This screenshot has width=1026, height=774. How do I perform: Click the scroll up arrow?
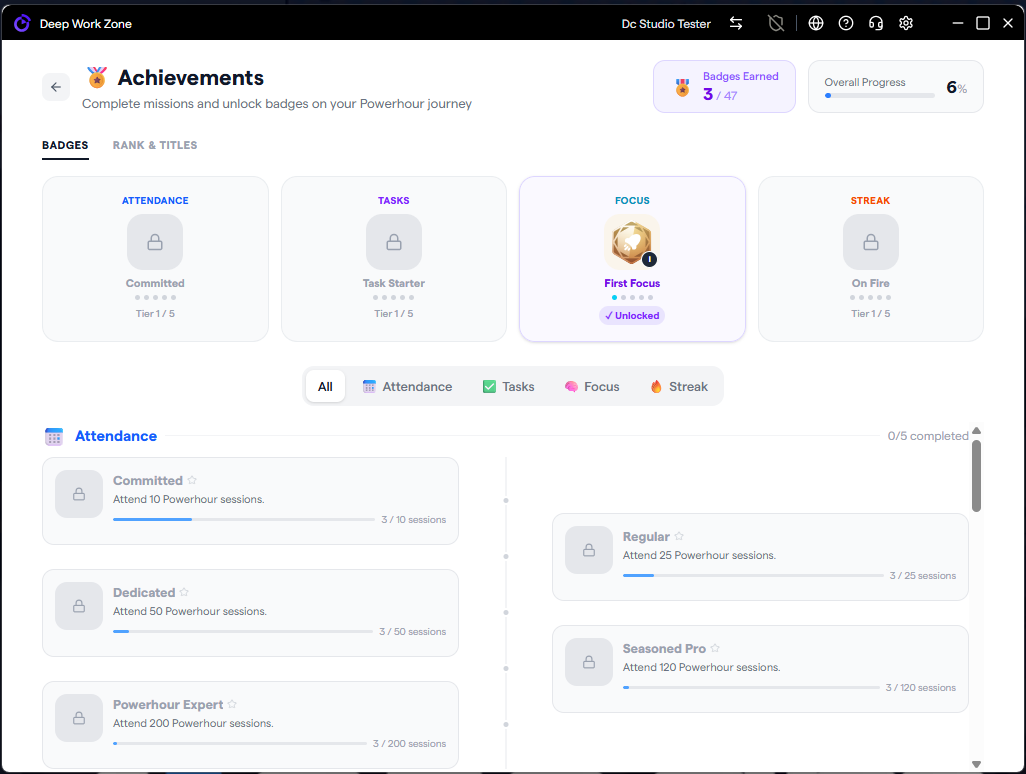(x=976, y=431)
